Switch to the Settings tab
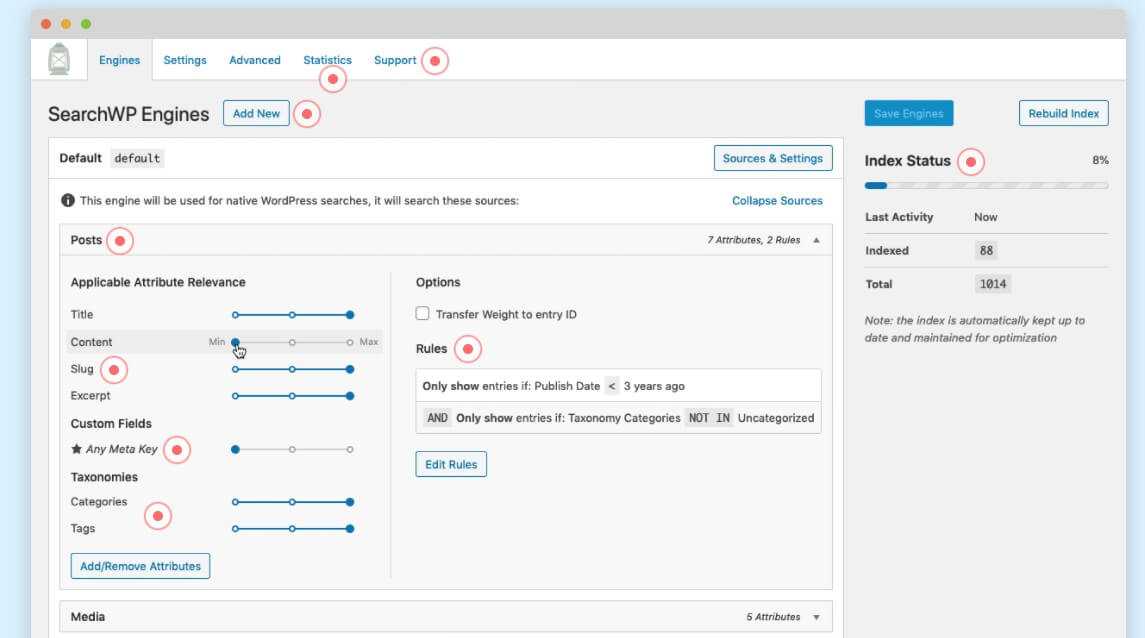This screenshot has width=1145, height=638. [x=185, y=60]
